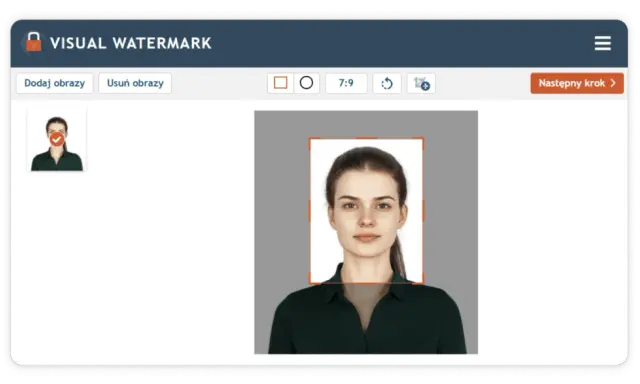
Task: Click the rotate image icon
Action: click(387, 83)
